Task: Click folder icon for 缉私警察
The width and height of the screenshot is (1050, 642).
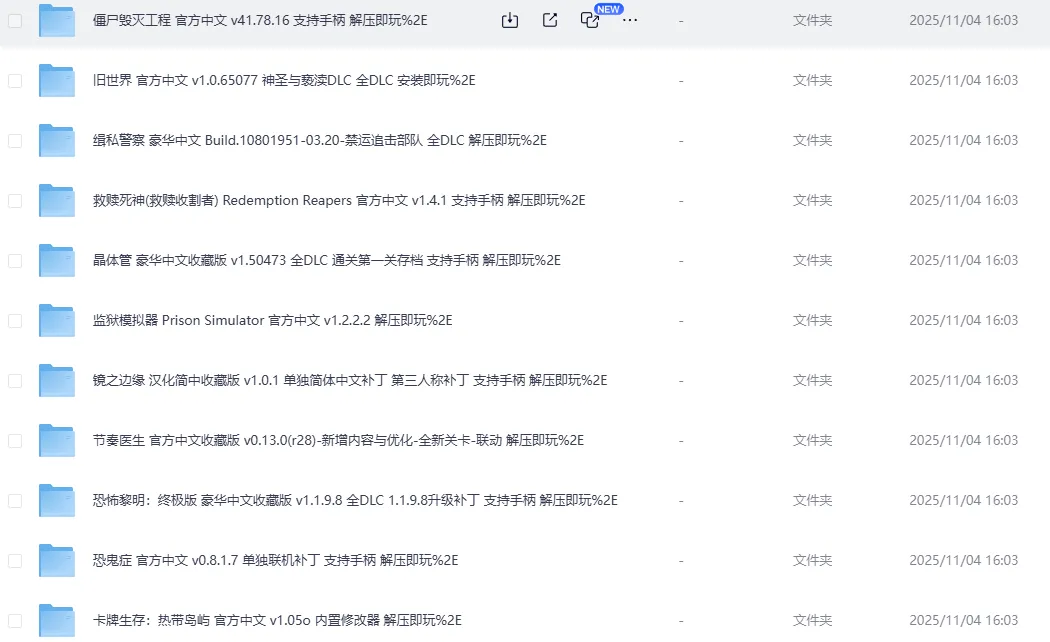Action: click(x=56, y=140)
